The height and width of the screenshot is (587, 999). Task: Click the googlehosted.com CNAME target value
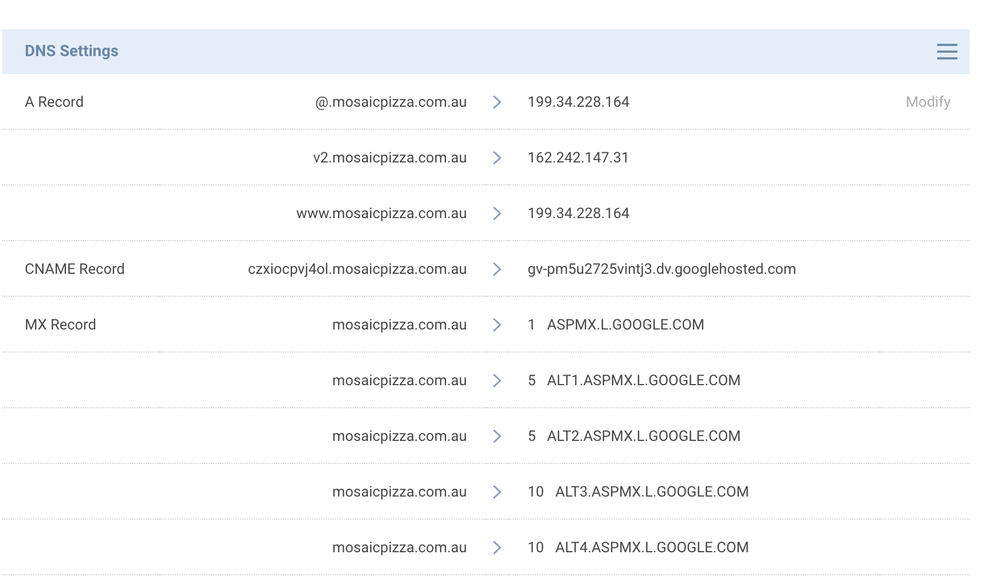pos(661,269)
